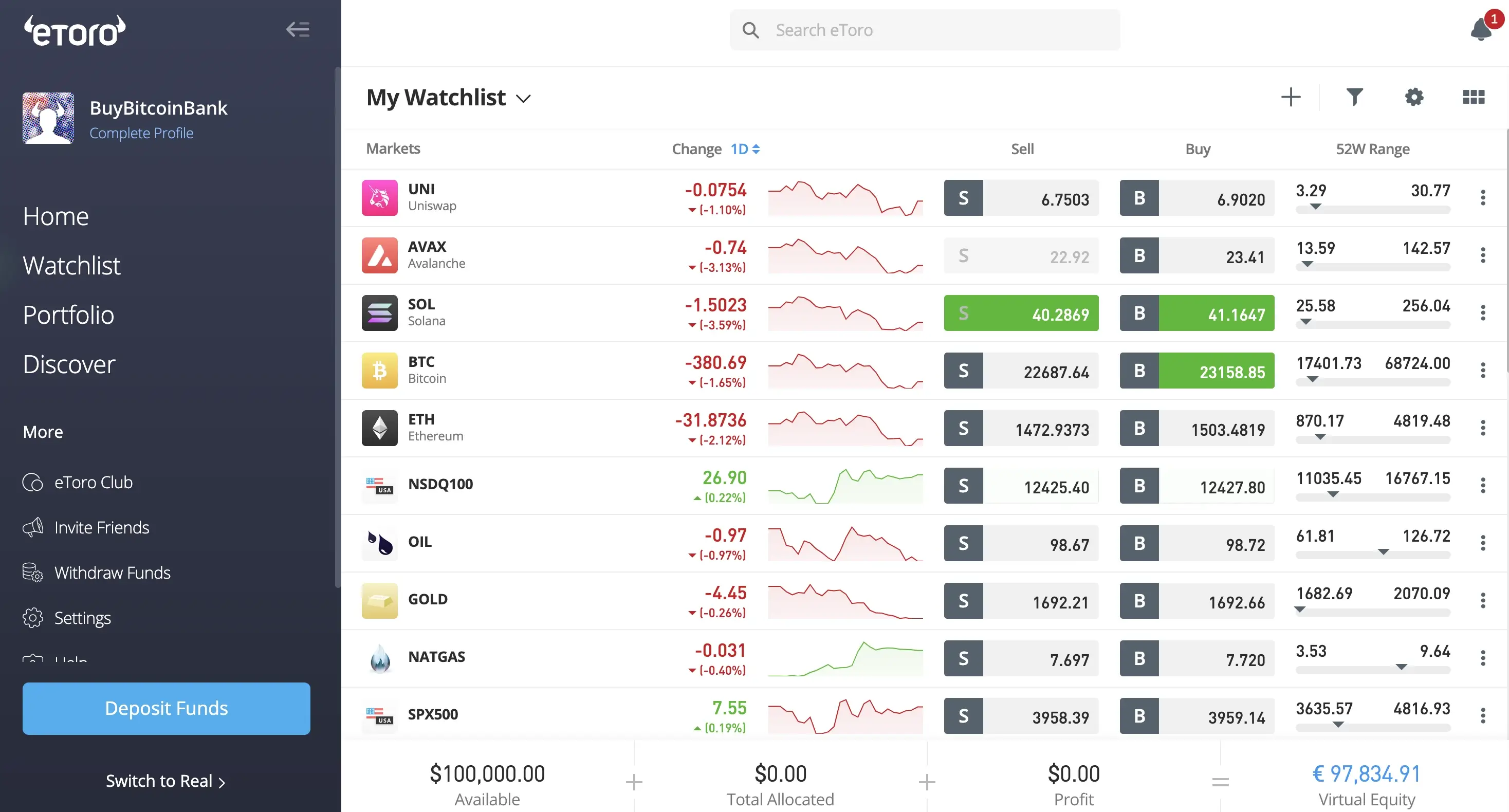Switch to the grid view layout
The height and width of the screenshot is (812, 1509).
pyautogui.click(x=1473, y=97)
